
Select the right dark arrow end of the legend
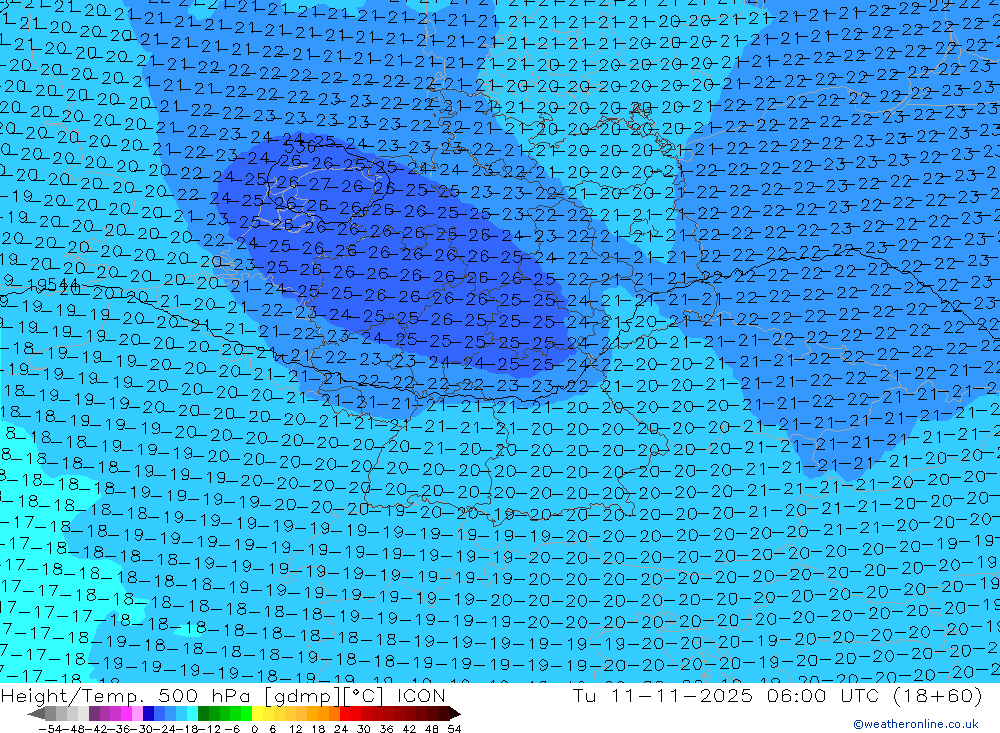[x=455, y=714]
